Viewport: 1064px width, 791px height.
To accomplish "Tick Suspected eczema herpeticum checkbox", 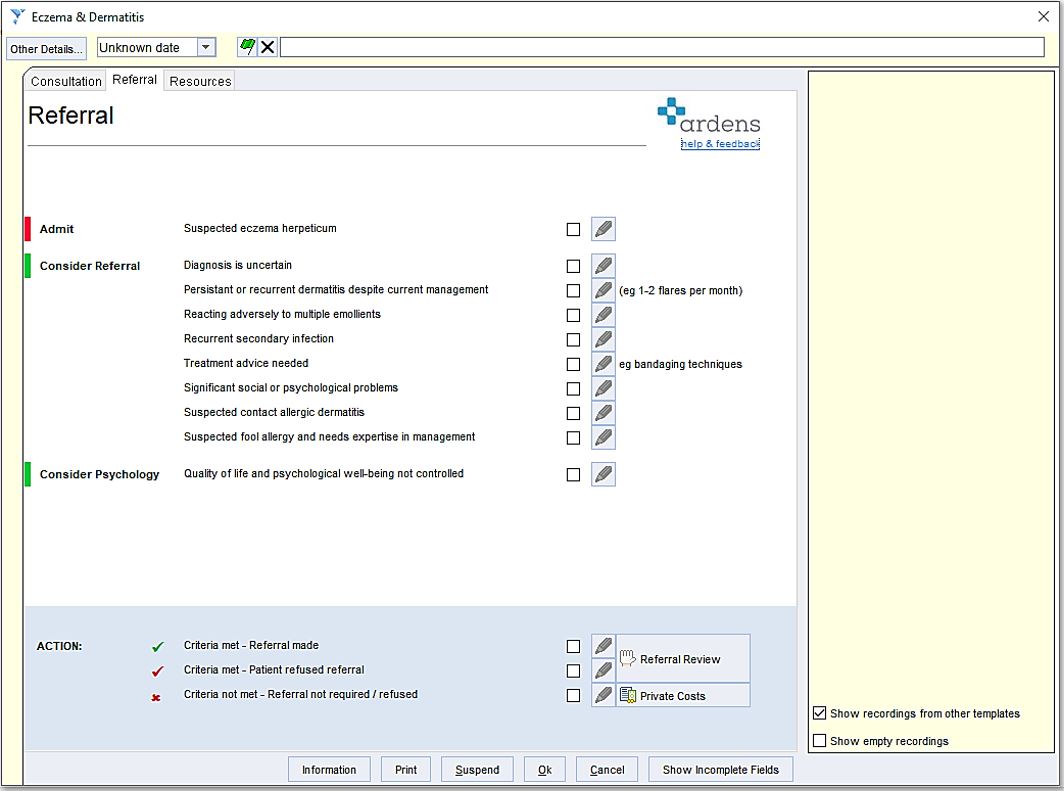I will [x=573, y=229].
